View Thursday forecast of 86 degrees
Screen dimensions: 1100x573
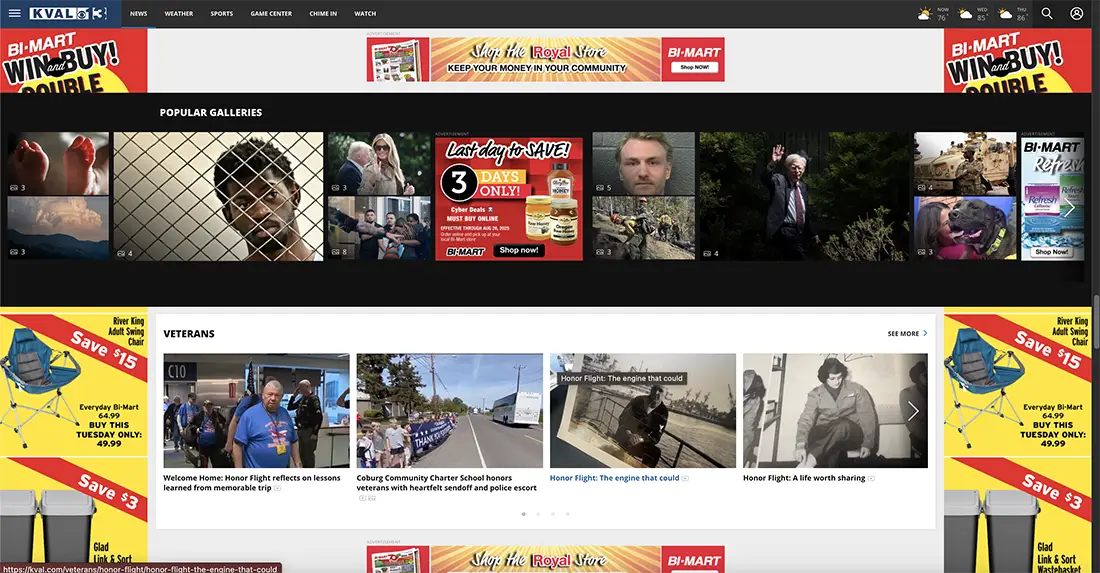click(1013, 13)
